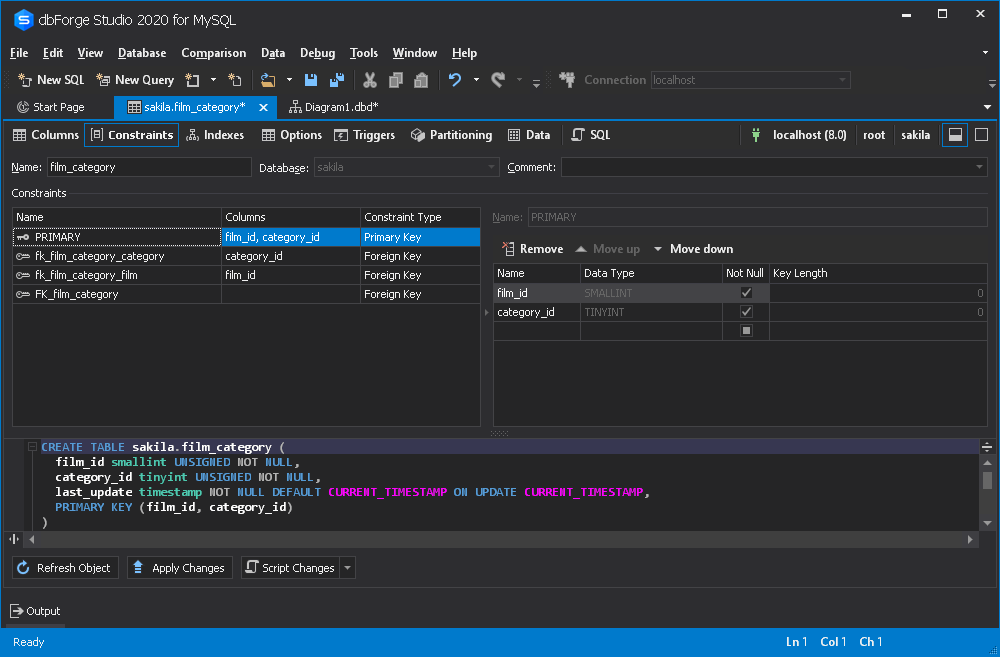This screenshot has width=1000, height=657.
Task: Open the Database menu
Action: 142,53
